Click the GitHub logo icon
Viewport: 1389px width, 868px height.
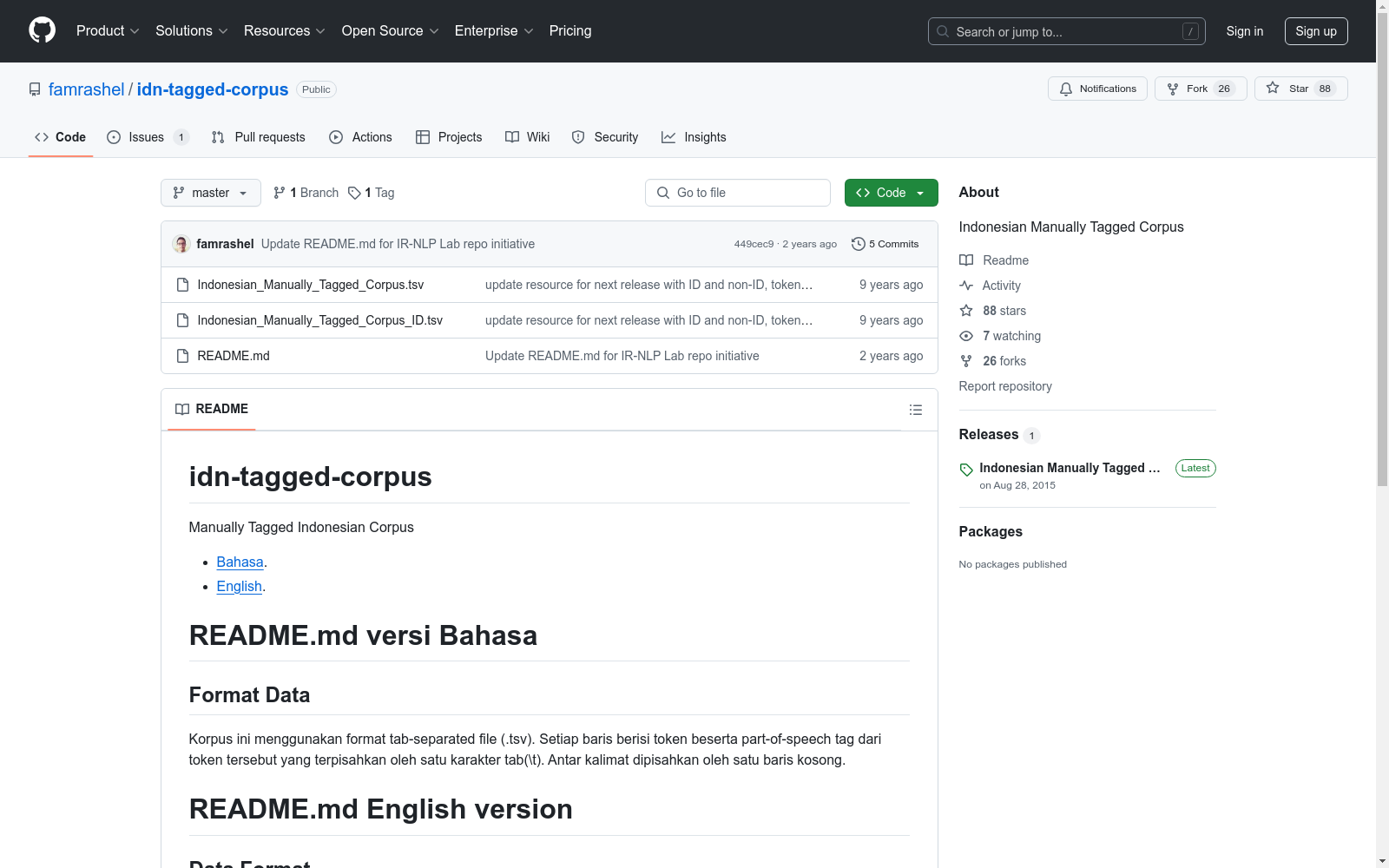pos(42,30)
